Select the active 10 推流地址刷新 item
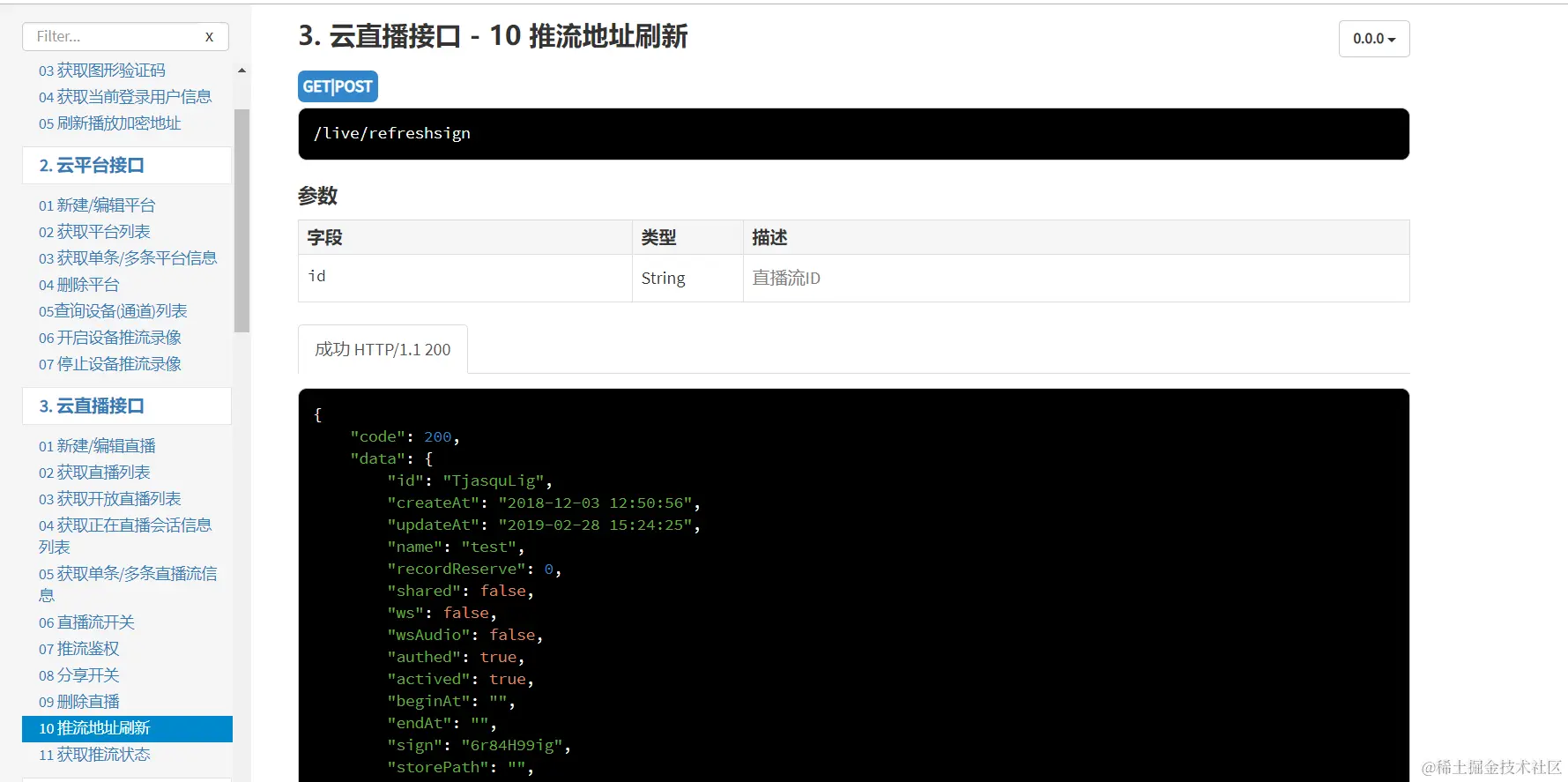Viewport: 1568px width, 782px height. click(127, 728)
